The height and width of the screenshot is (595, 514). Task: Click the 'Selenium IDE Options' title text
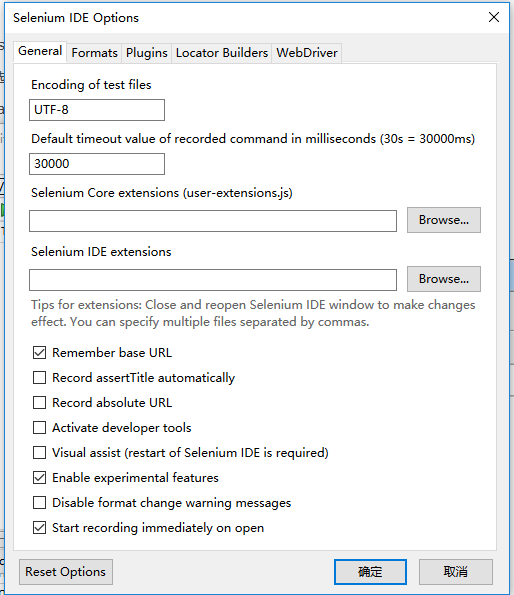coord(76,18)
